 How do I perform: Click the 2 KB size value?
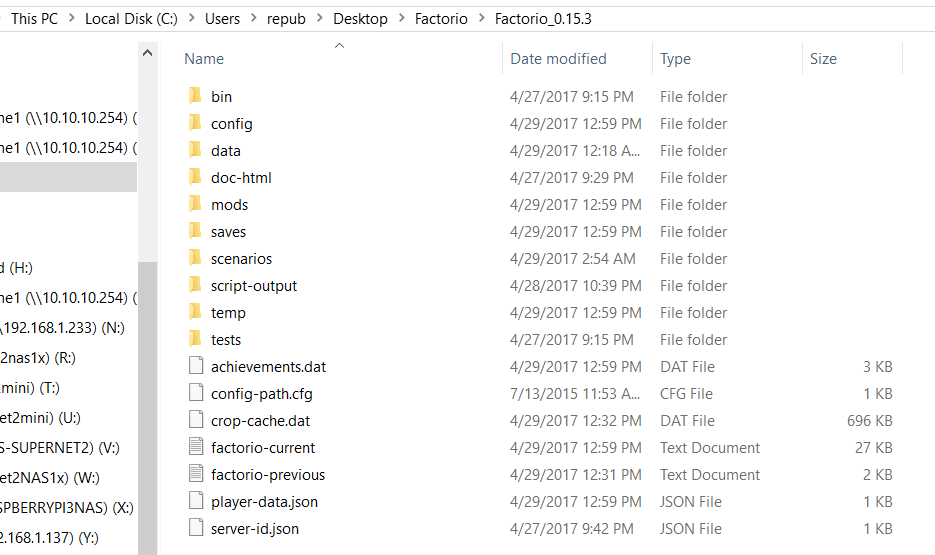pos(878,475)
